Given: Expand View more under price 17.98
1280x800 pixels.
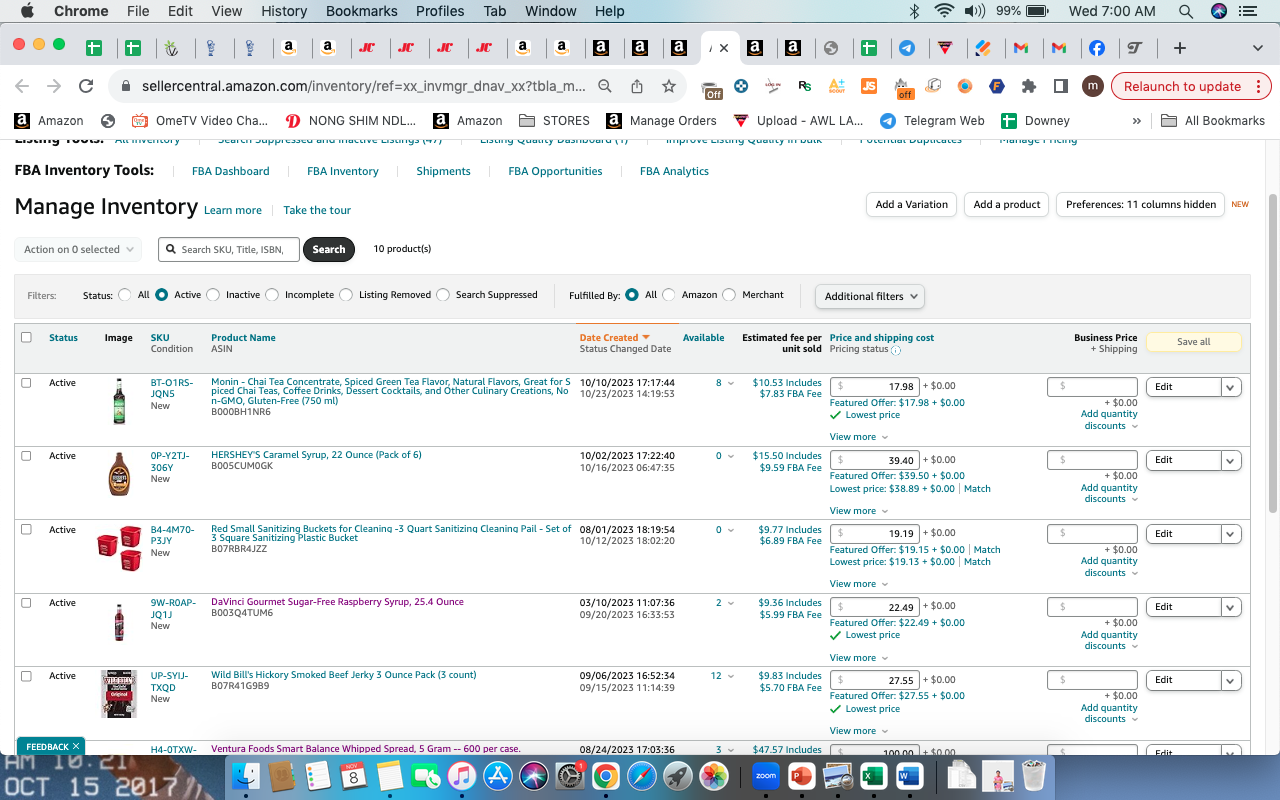Looking at the screenshot, I should (x=859, y=437).
